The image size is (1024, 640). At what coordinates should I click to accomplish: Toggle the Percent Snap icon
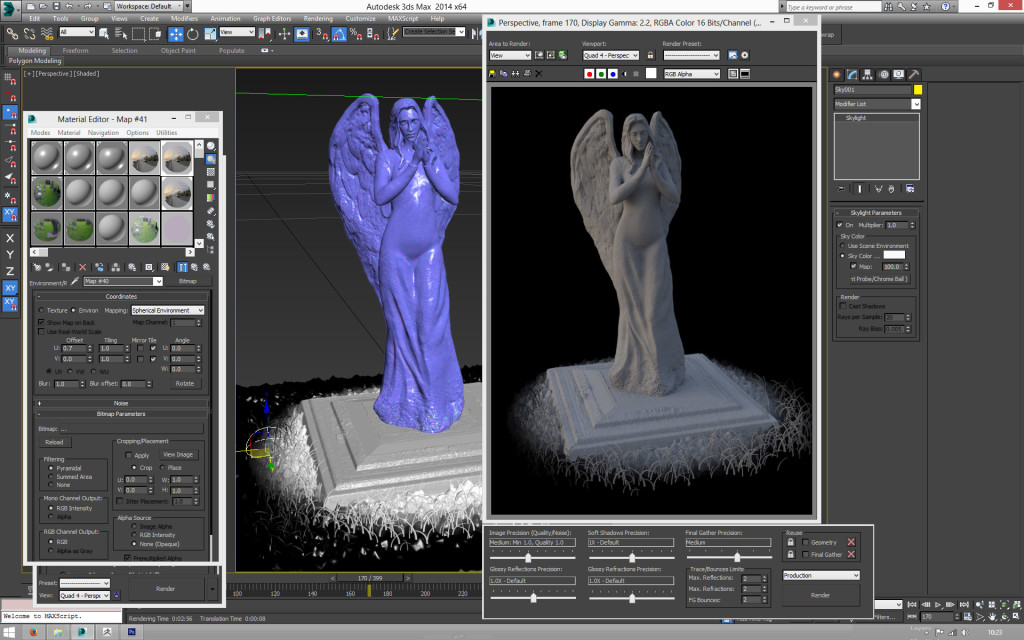pyautogui.click(x=356, y=33)
